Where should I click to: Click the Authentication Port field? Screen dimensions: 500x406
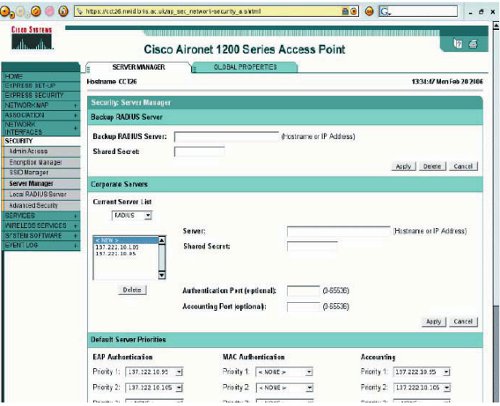point(303,291)
